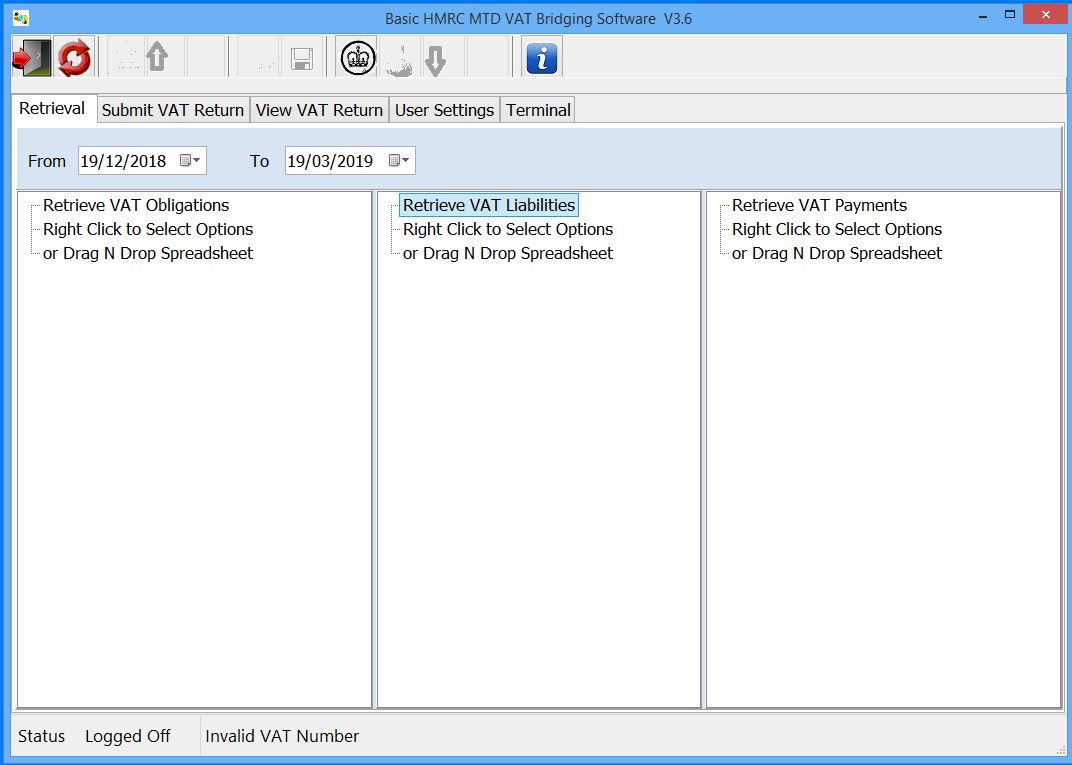Switch to the Terminal tab
This screenshot has width=1072, height=765.
coord(538,110)
